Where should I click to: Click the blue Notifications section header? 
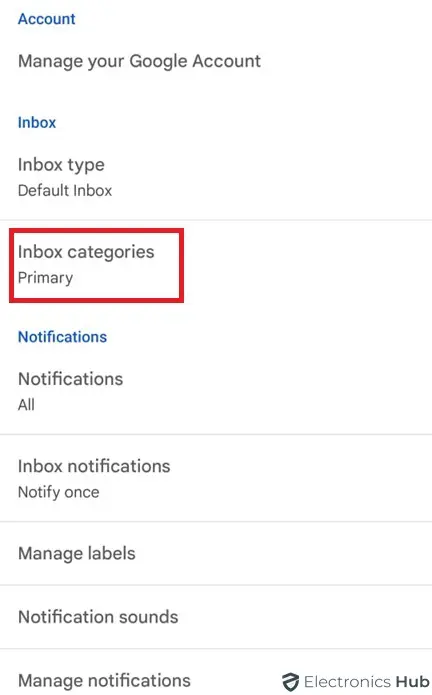(62, 337)
